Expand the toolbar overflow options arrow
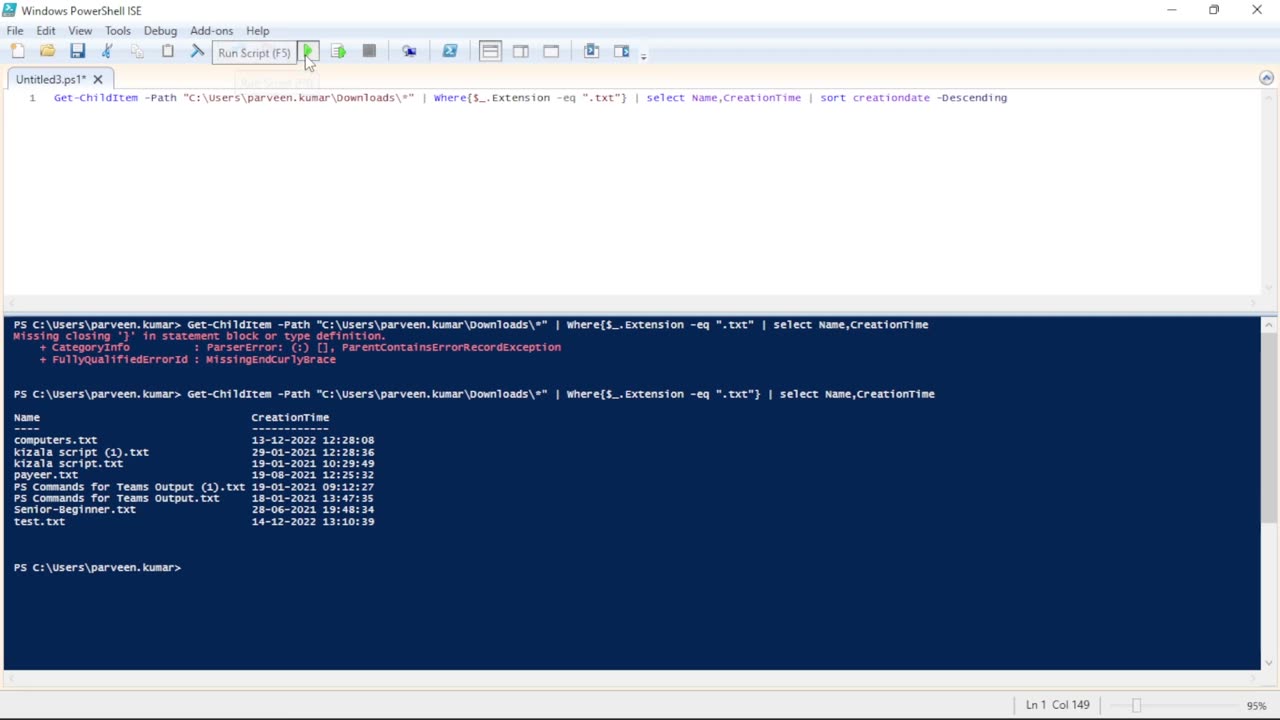 coord(643,55)
